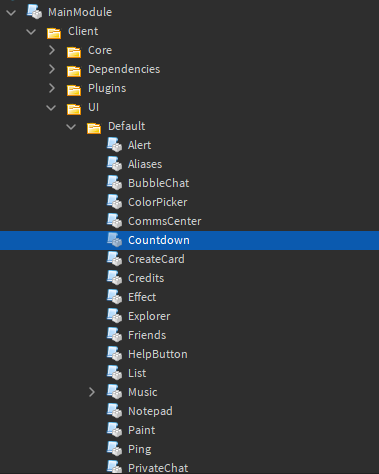Viewport: 379px width, 474px height.
Task: Expand the Music module arrow
Action: click(x=92, y=392)
